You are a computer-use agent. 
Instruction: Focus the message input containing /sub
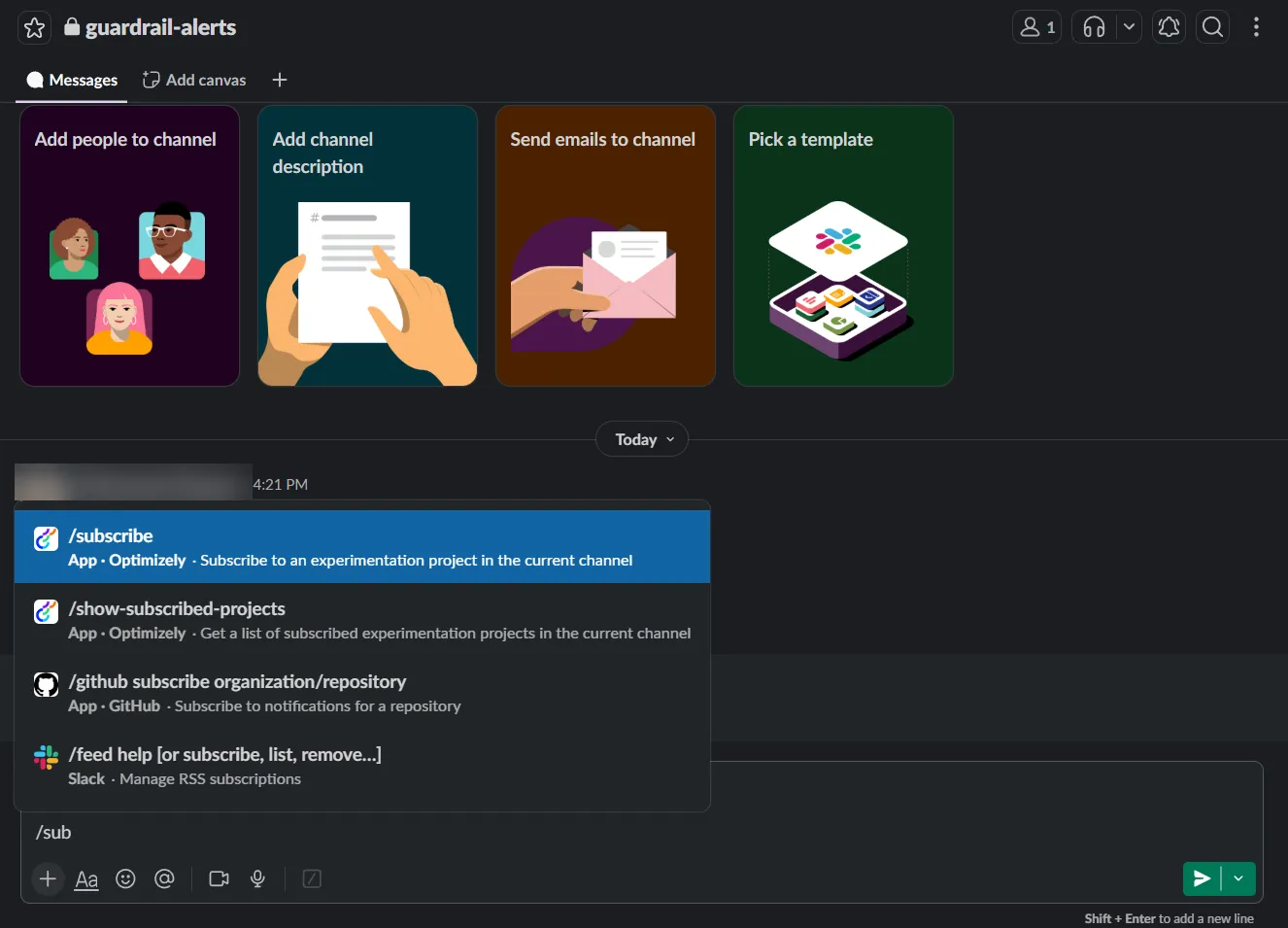641,833
